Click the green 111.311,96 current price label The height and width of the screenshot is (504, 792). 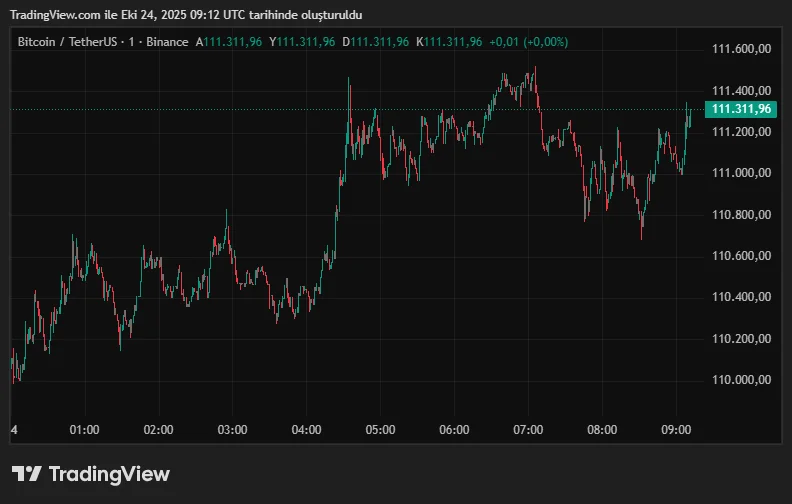[x=741, y=109]
